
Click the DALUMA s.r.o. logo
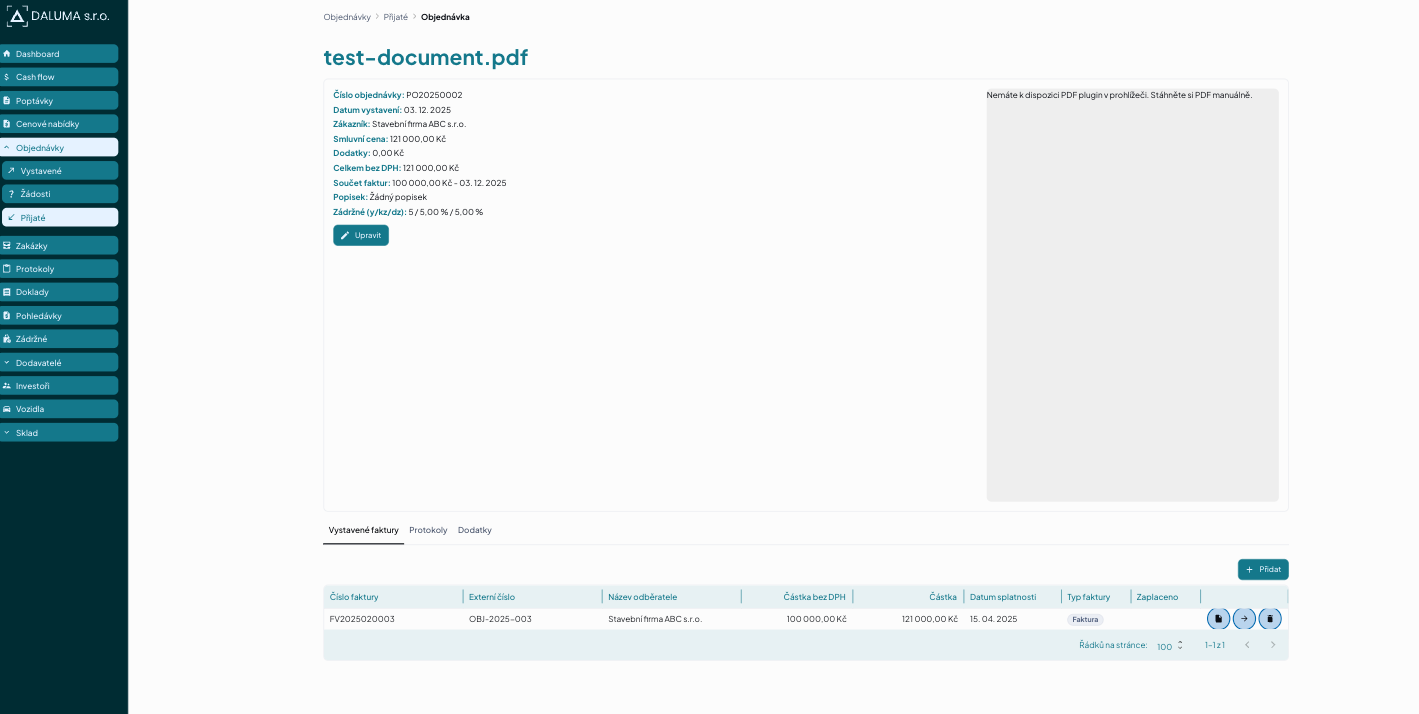(58, 16)
